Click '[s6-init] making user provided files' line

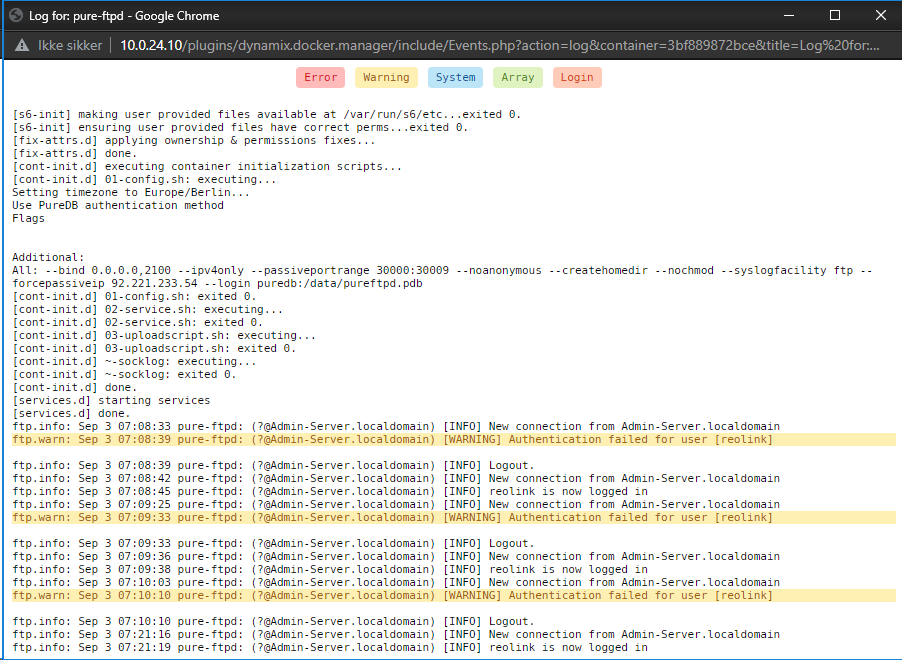click(x=266, y=115)
